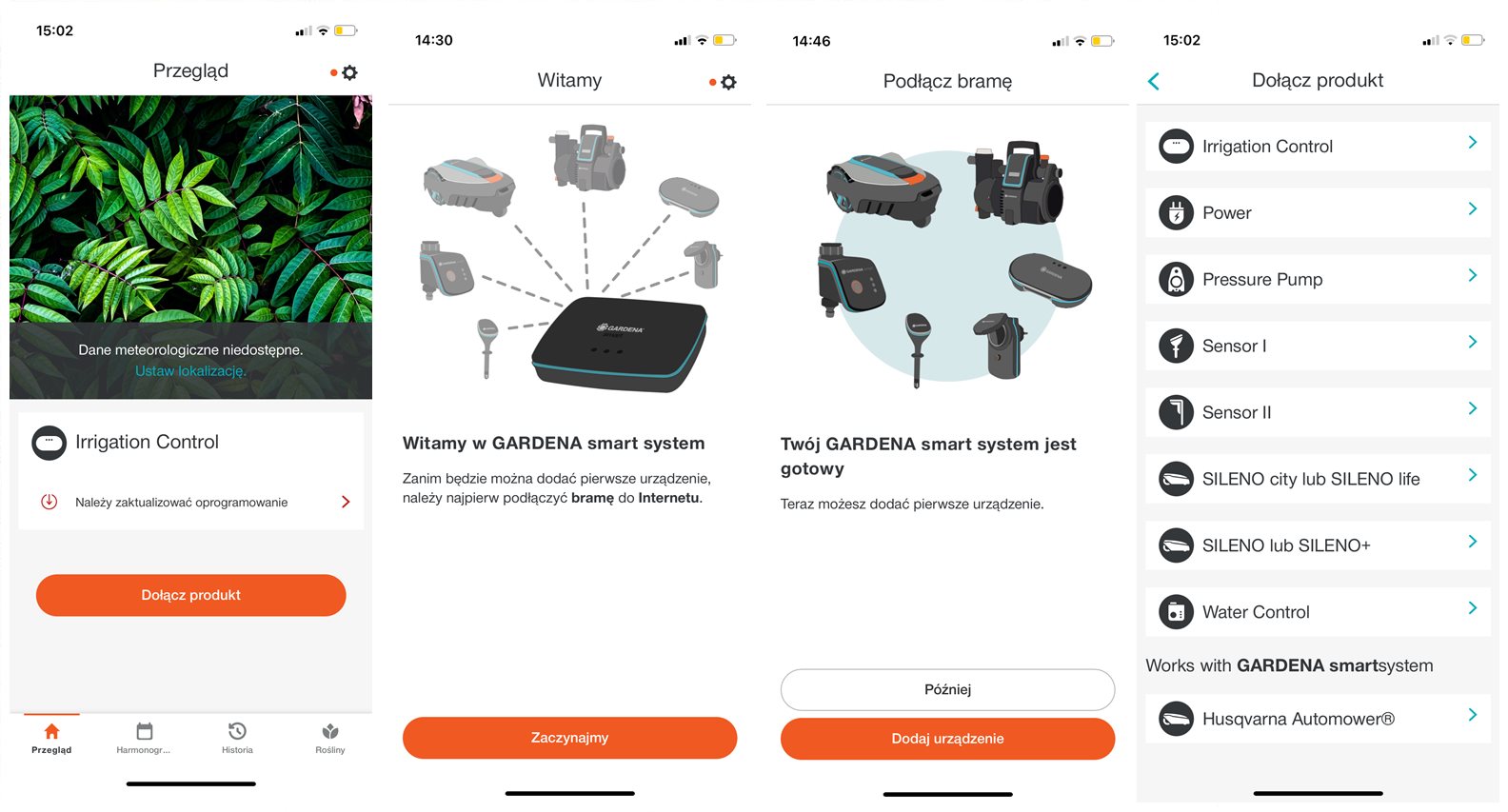
Task: Tap the Zaczynajmy button
Action: pyautogui.click(x=570, y=738)
